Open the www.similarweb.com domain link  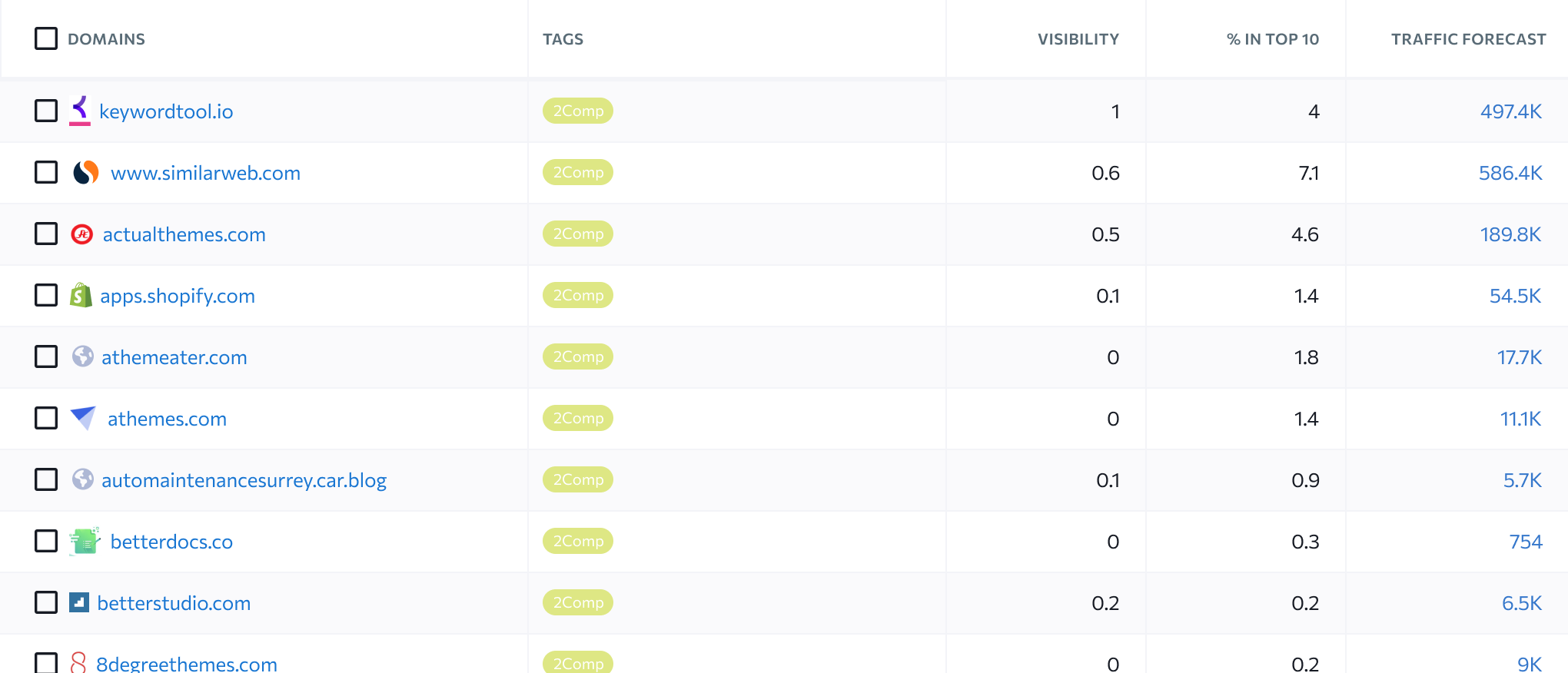[x=205, y=173]
